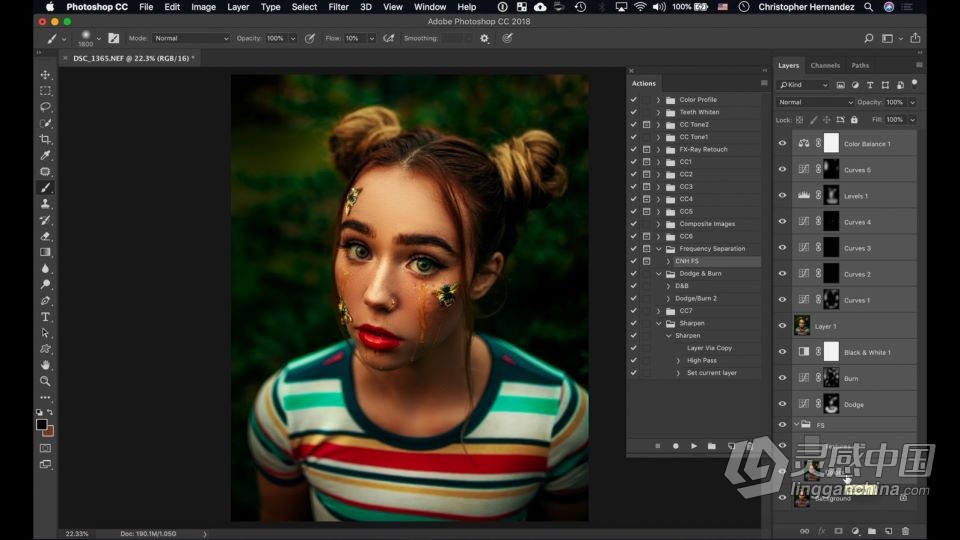The image size is (960, 540).
Task: Click the background color swatch
Action: click(49, 432)
